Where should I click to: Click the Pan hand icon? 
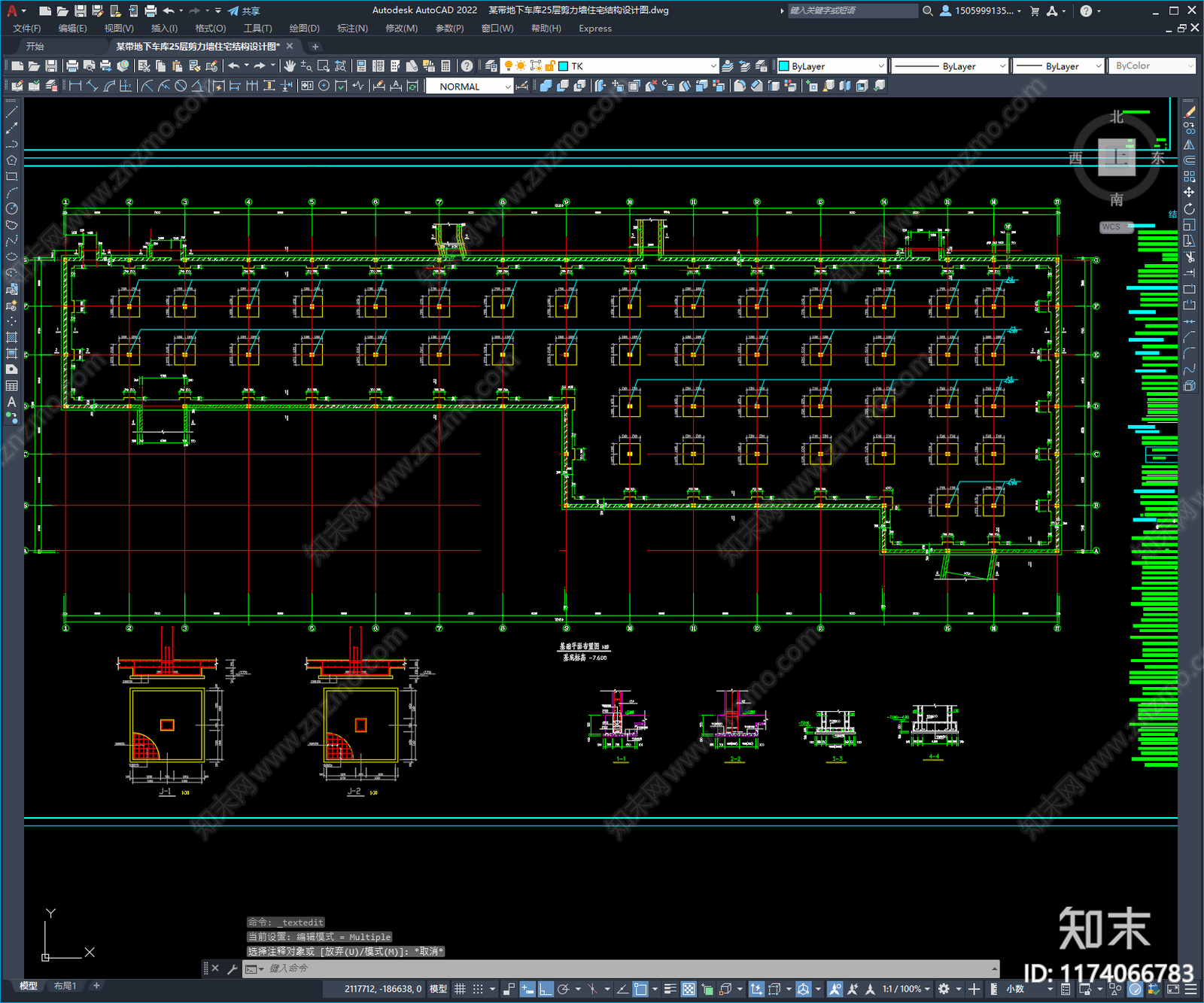click(289, 66)
